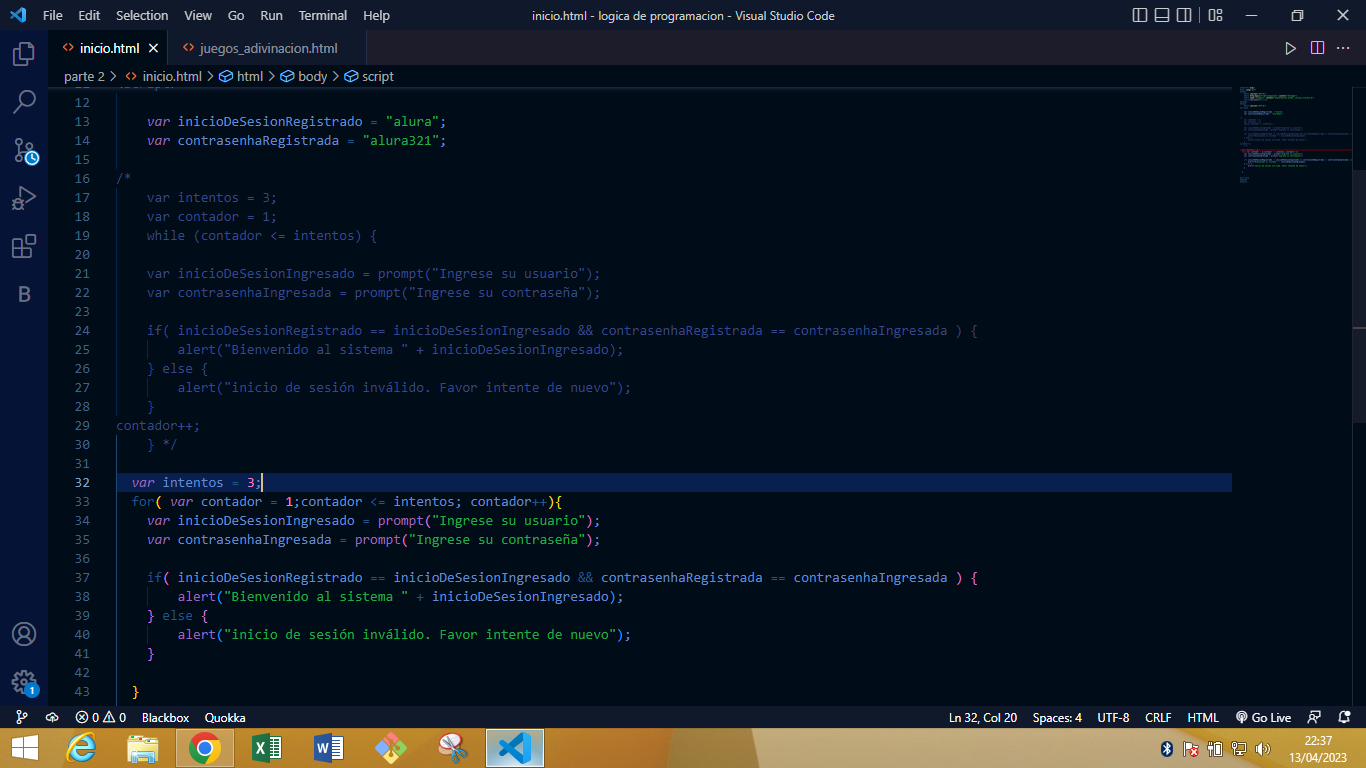Click Quokka in the status bar
The width and height of the screenshot is (1366, 768).
225,717
